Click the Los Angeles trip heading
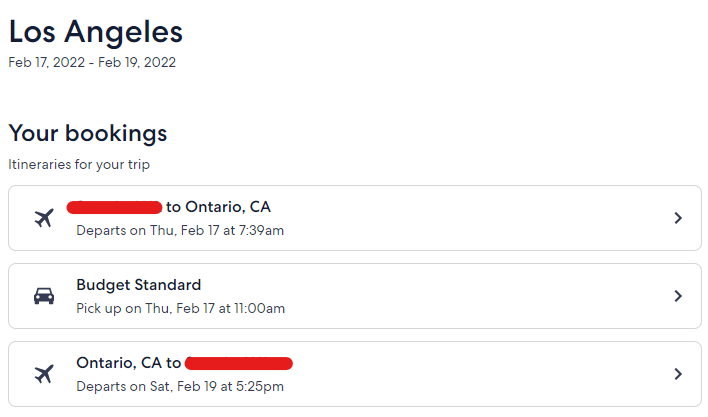 click(x=96, y=32)
